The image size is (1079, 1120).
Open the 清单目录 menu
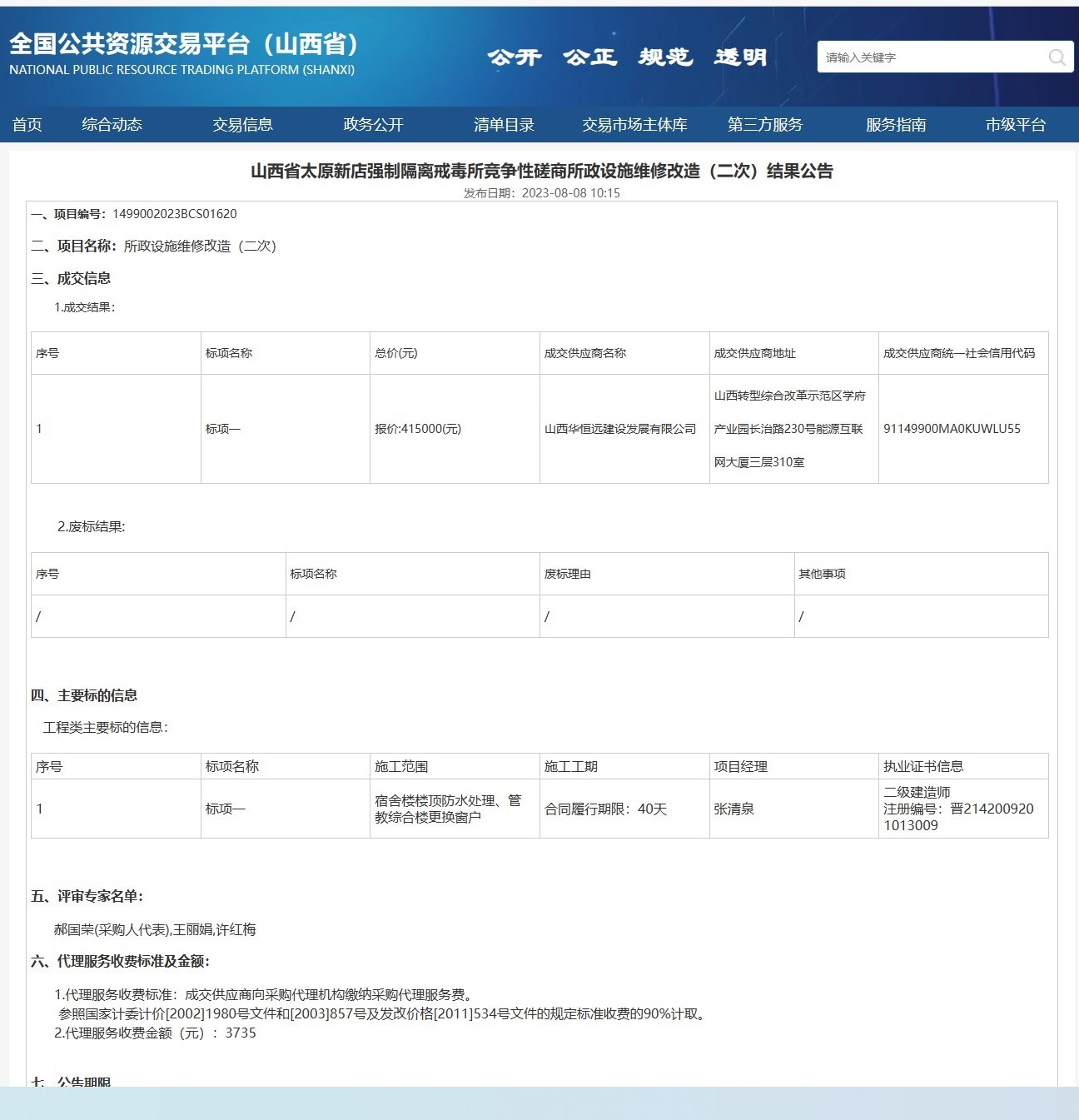point(504,125)
